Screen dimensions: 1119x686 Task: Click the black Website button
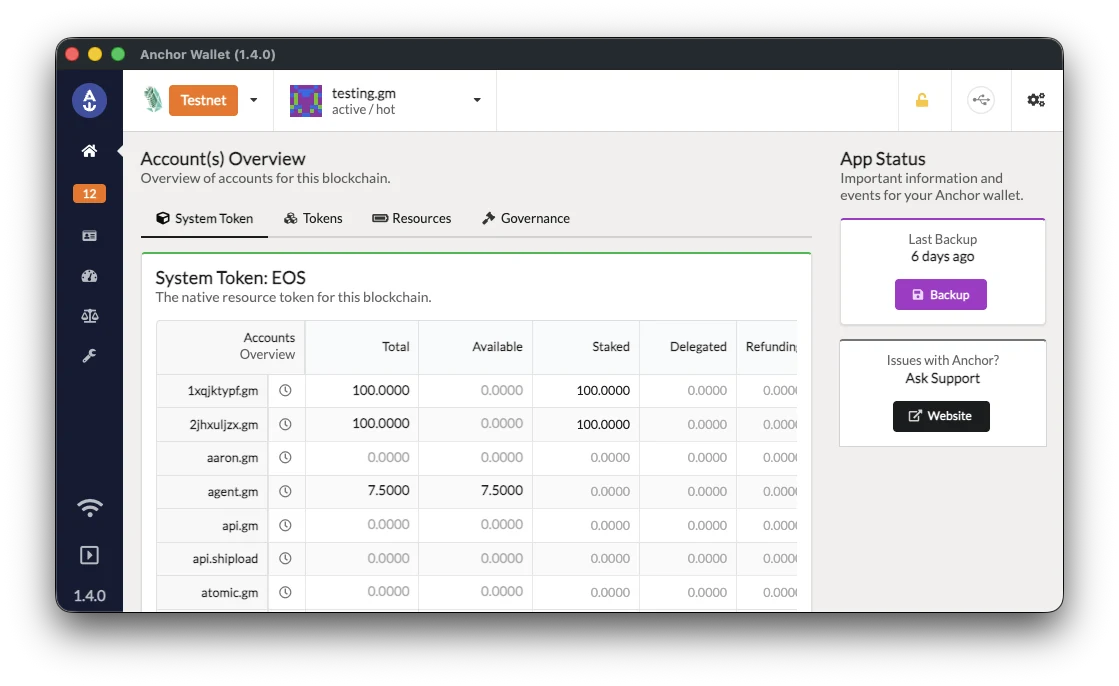(x=941, y=416)
